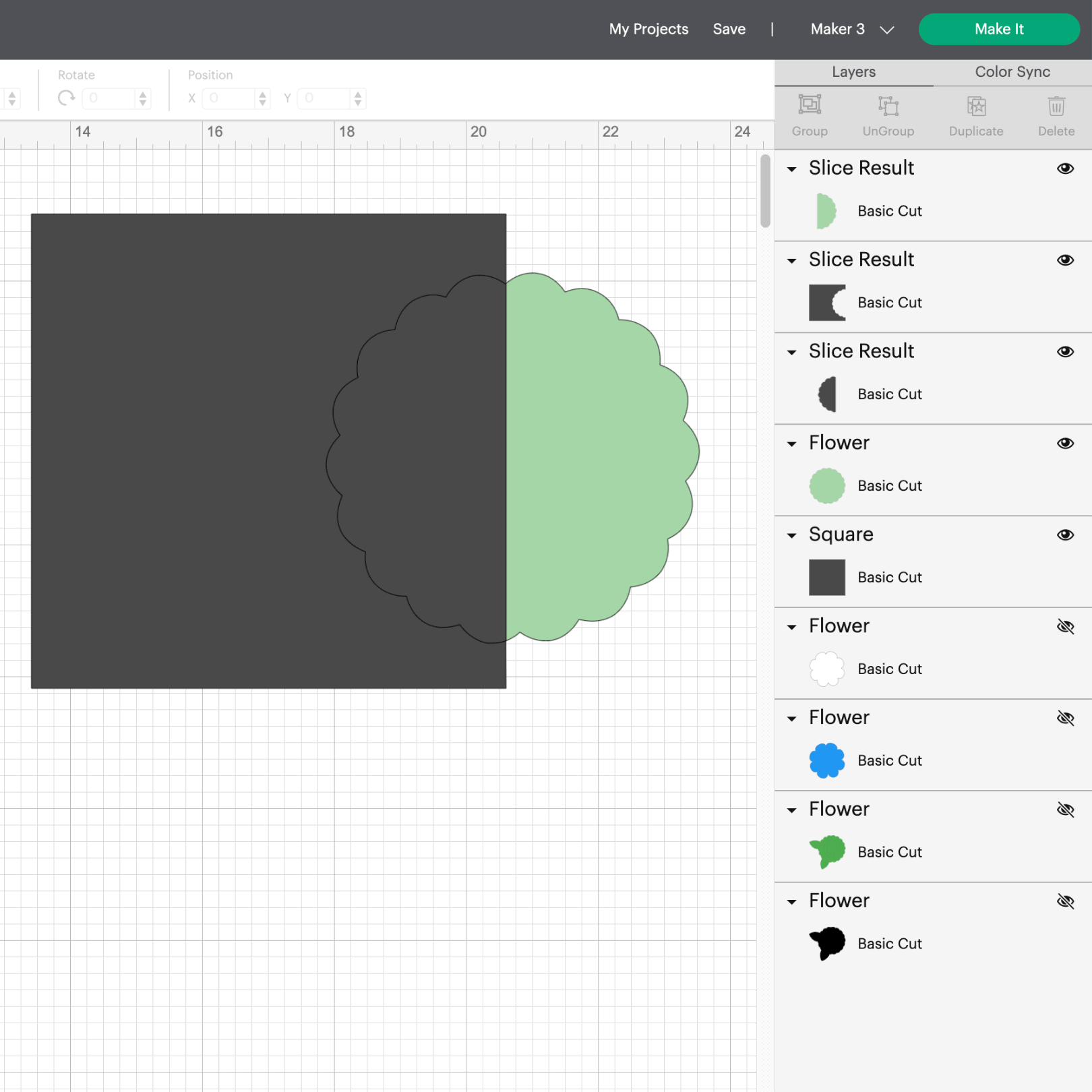Select the green half-flower Slice Result thumbnail

[x=826, y=211]
